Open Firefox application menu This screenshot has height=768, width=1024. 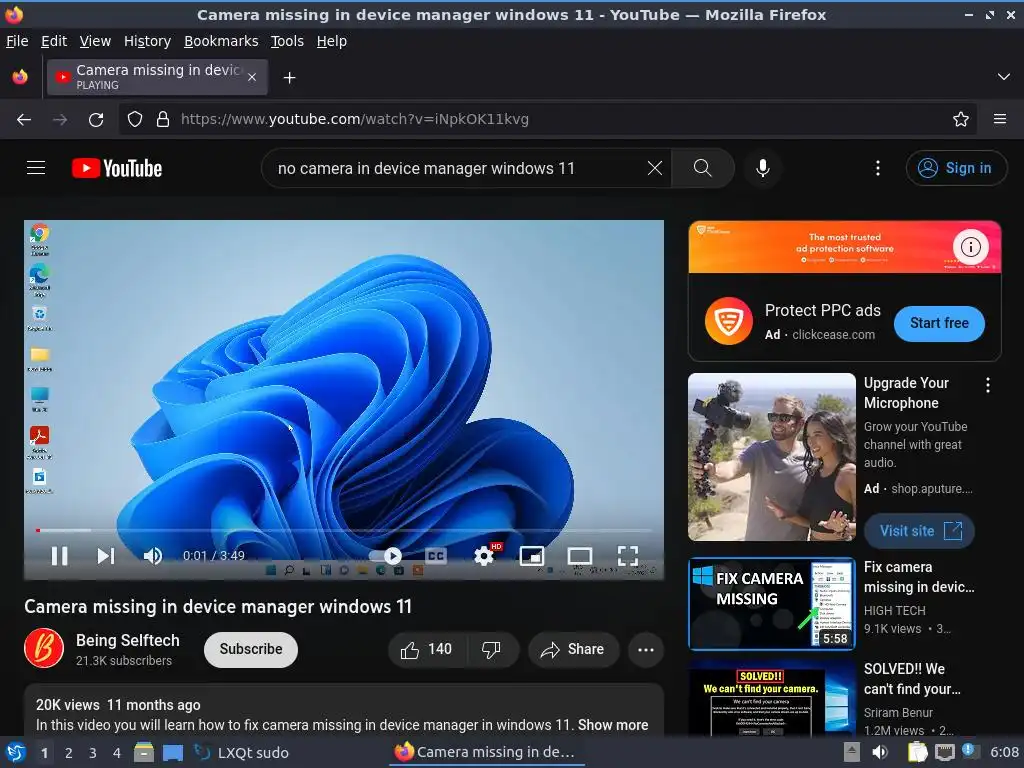tap(1000, 120)
